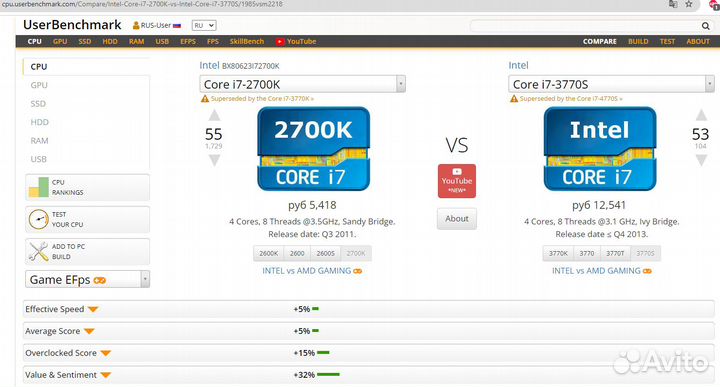Click the 2600S variant button

[x=326, y=253]
